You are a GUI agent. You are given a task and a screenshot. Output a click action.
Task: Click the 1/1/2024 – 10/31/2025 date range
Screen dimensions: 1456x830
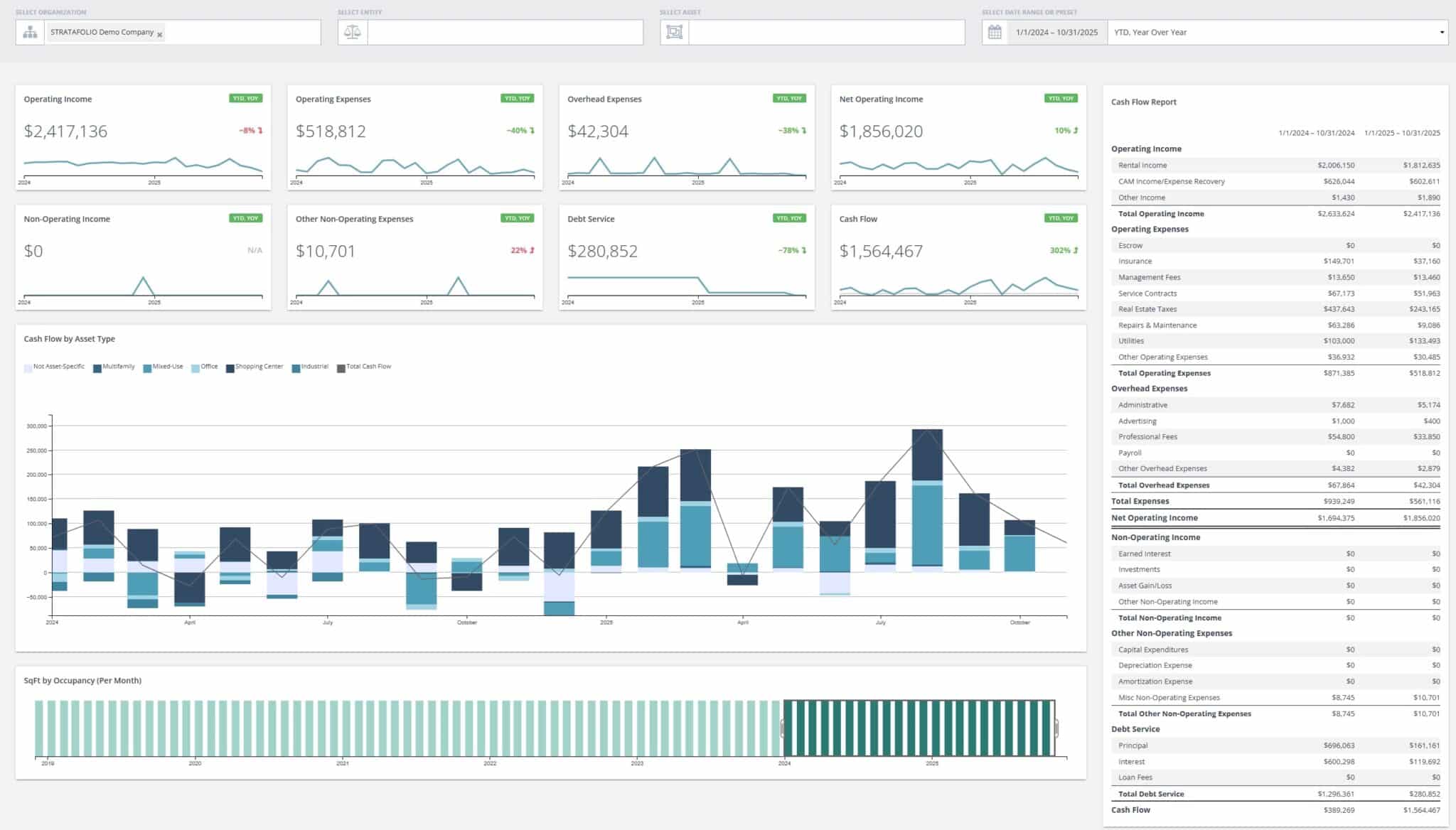point(1056,33)
